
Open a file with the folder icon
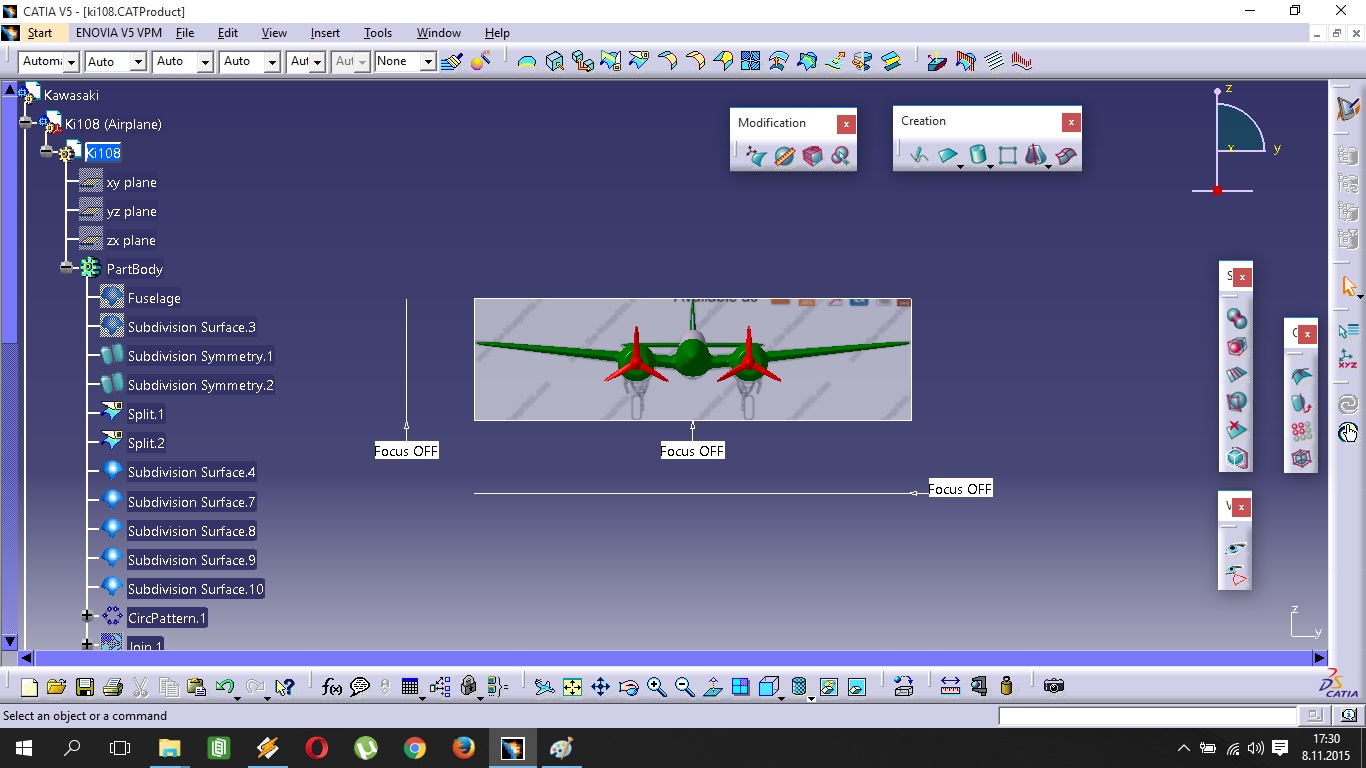tap(56, 687)
